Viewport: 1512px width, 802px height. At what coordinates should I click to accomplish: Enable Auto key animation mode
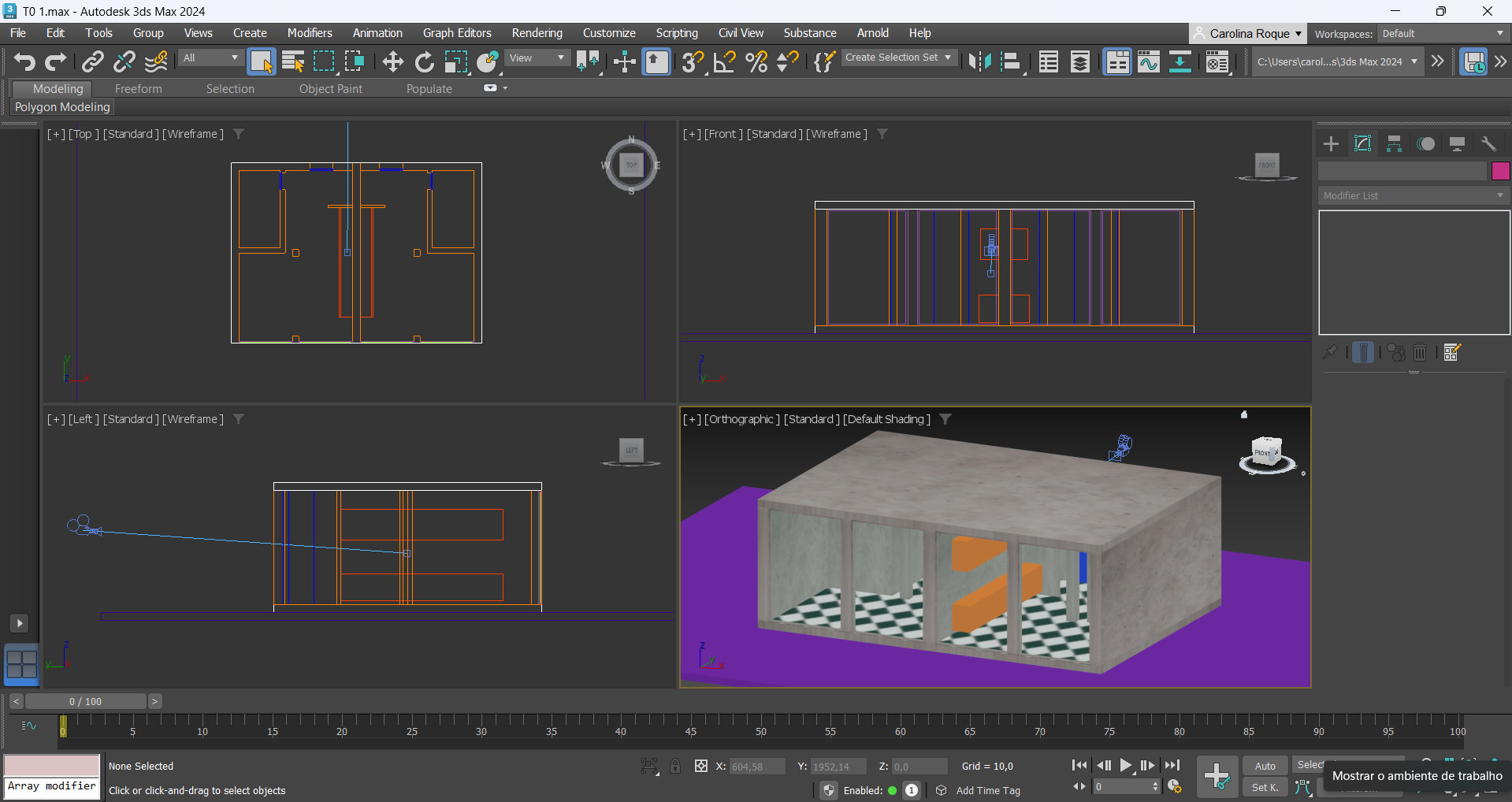[x=1265, y=766]
